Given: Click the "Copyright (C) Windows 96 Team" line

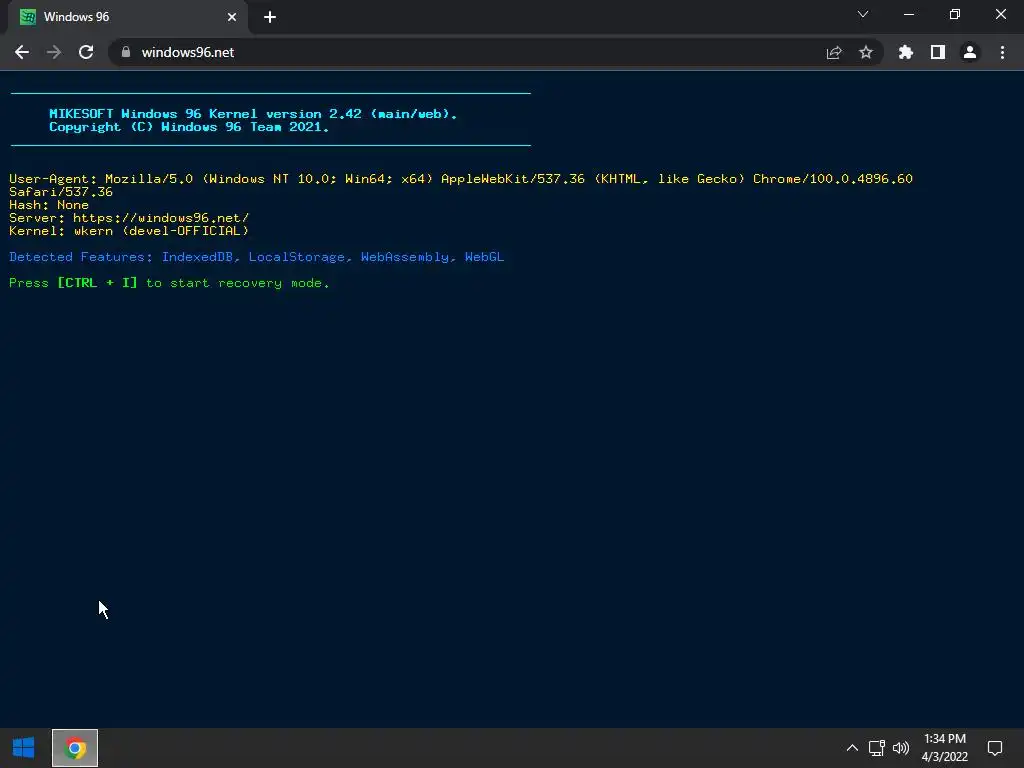Looking at the screenshot, I should pos(189,127).
